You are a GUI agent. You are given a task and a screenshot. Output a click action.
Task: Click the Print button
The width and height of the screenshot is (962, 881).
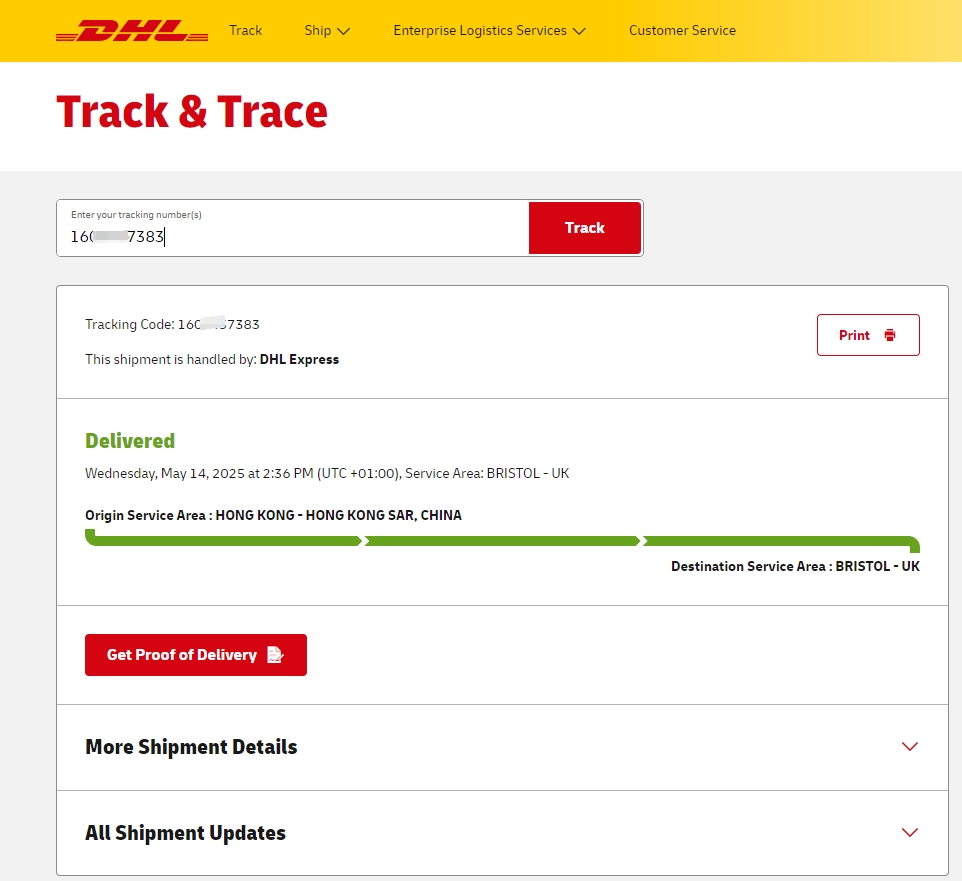pos(868,335)
